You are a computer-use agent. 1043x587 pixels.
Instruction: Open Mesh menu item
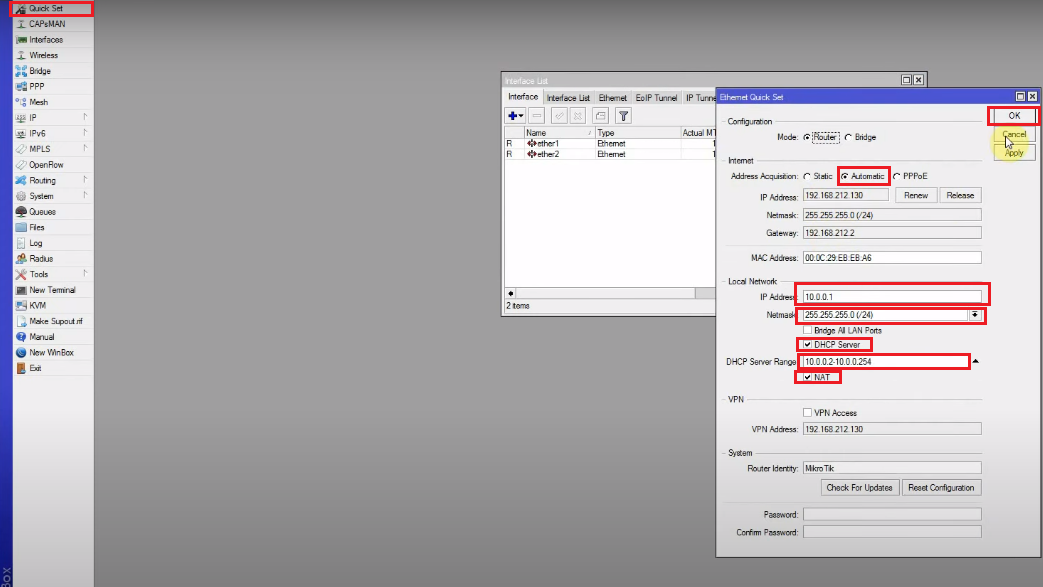point(53,102)
